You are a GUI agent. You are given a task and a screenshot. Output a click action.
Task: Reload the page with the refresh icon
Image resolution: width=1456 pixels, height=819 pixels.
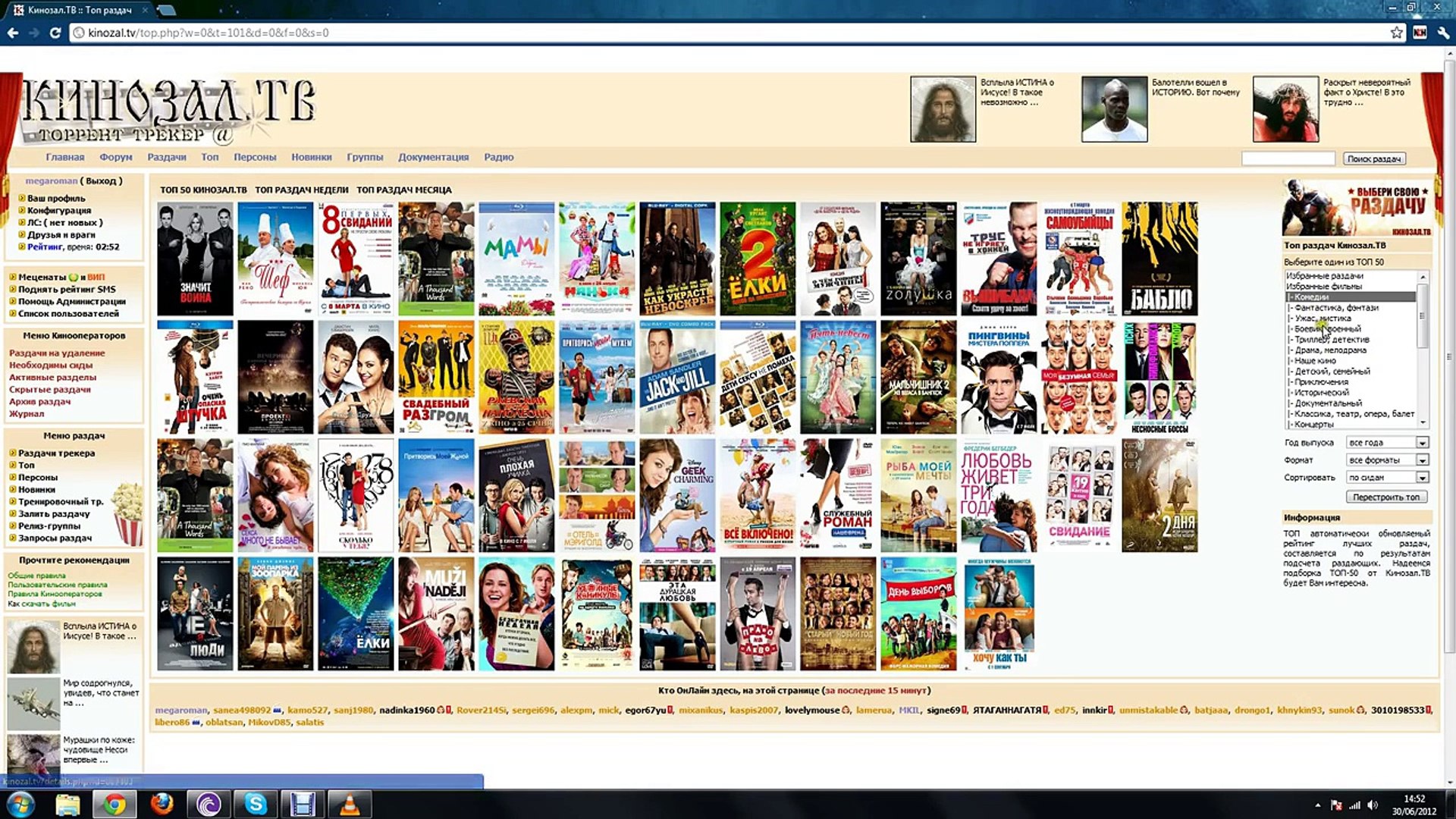(x=55, y=33)
